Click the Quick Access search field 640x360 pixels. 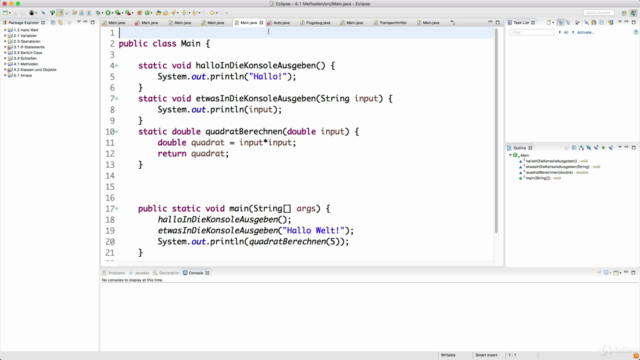[x=599, y=13]
